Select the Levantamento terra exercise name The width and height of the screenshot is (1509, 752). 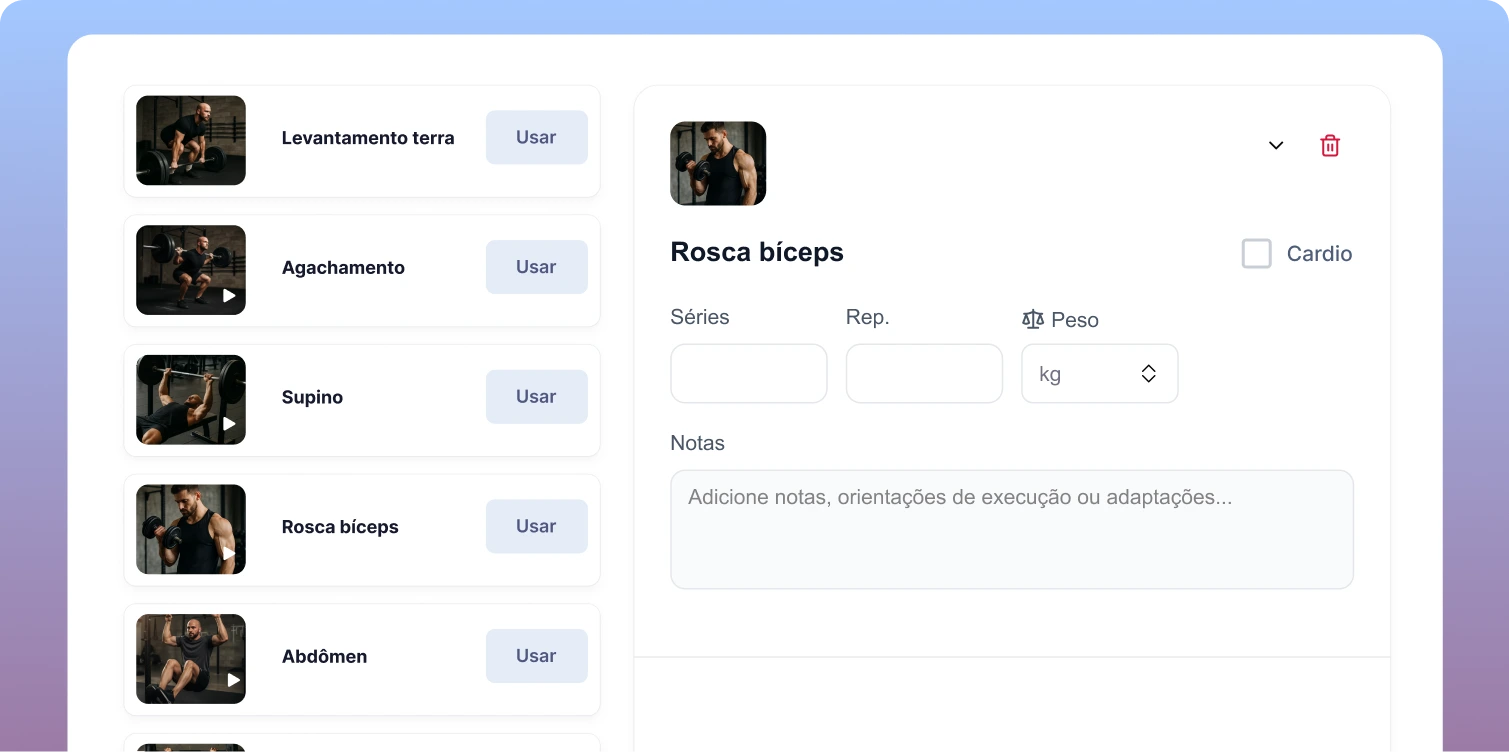click(x=368, y=138)
